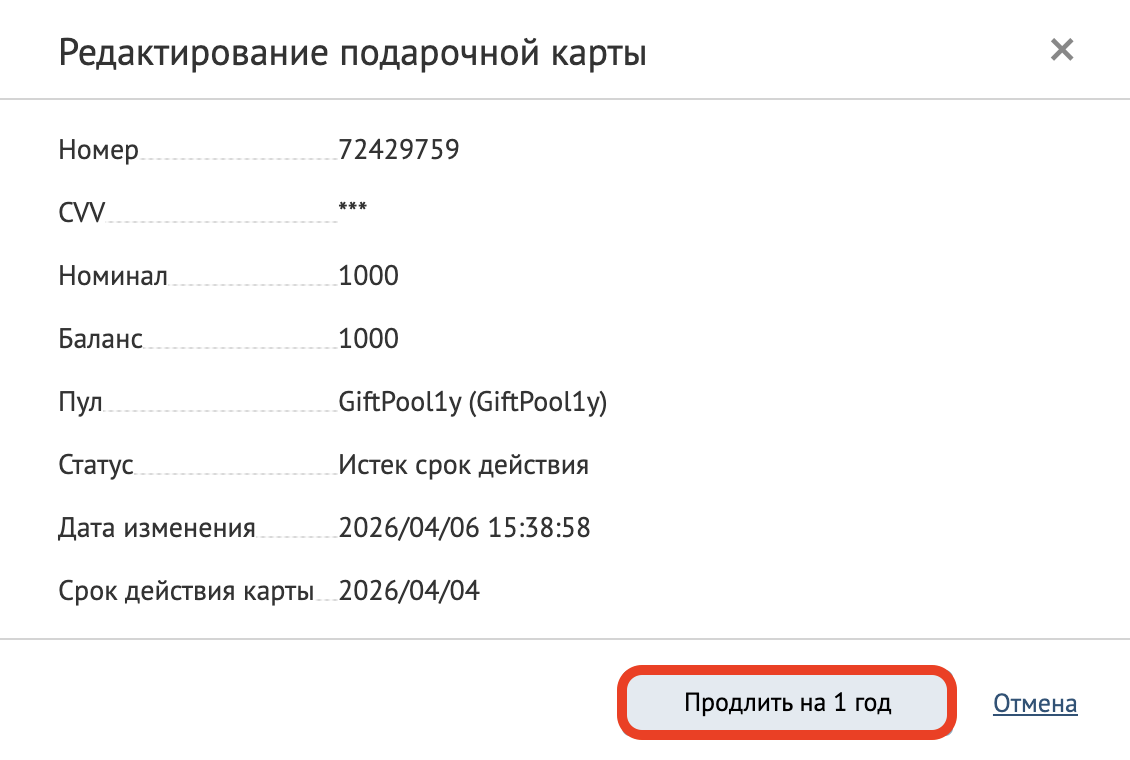Click the X close icon
1130x760 pixels.
pos(1062,50)
